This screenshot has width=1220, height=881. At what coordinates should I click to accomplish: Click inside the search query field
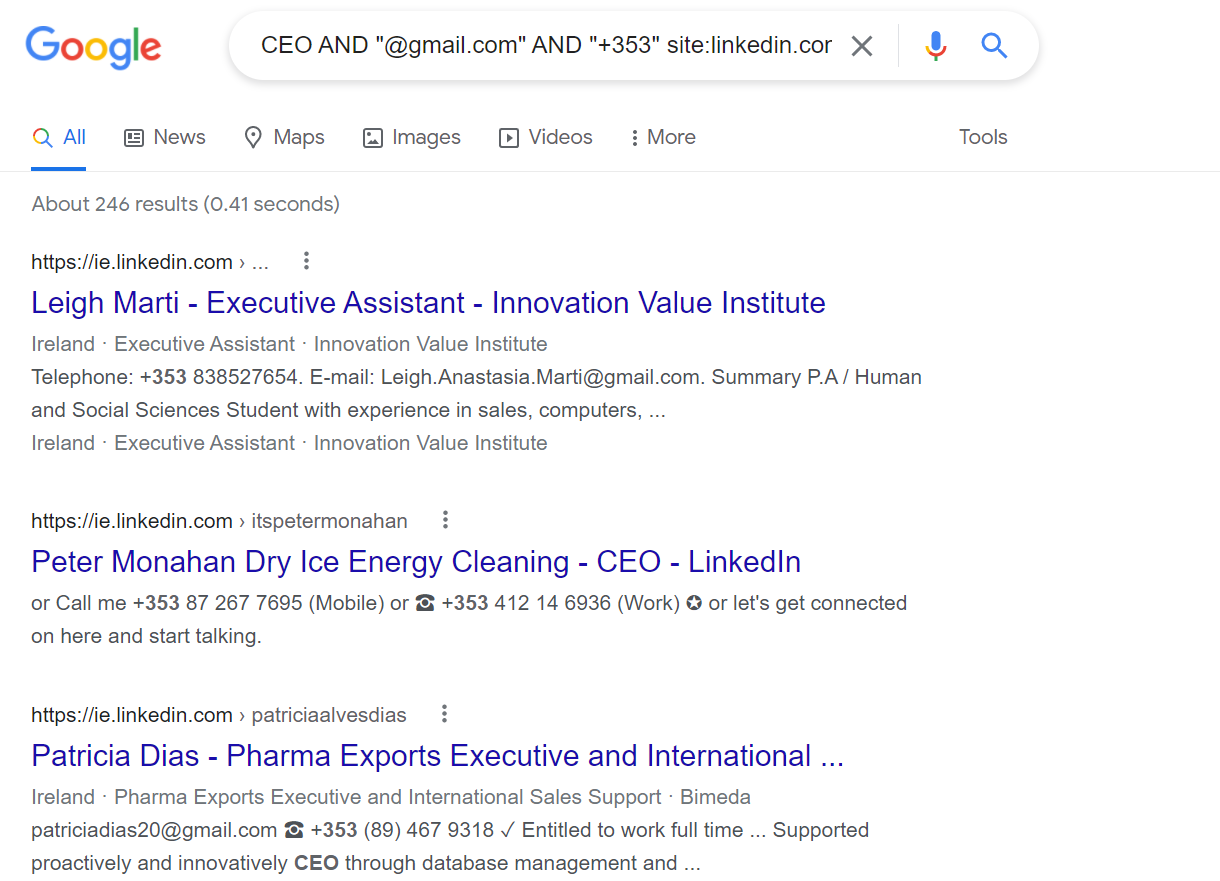(546, 46)
